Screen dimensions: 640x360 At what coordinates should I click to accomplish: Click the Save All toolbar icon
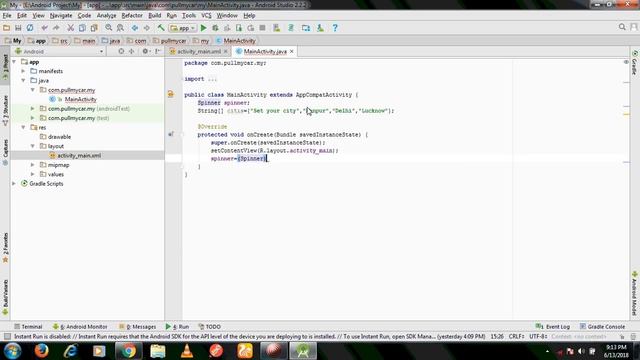pyautogui.click(x=18, y=28)
